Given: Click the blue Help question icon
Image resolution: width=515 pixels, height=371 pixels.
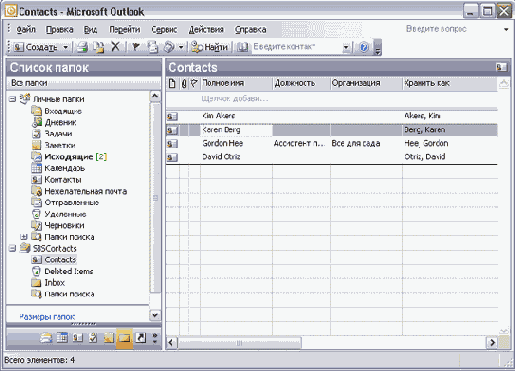Looking at the screenshot, I should pos(364,47).
